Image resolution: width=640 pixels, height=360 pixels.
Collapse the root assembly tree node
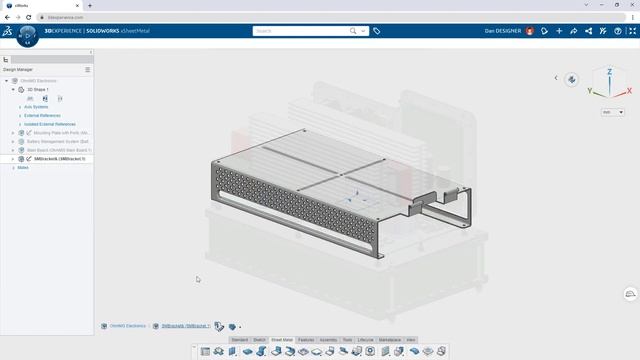[x=7, y=81]
